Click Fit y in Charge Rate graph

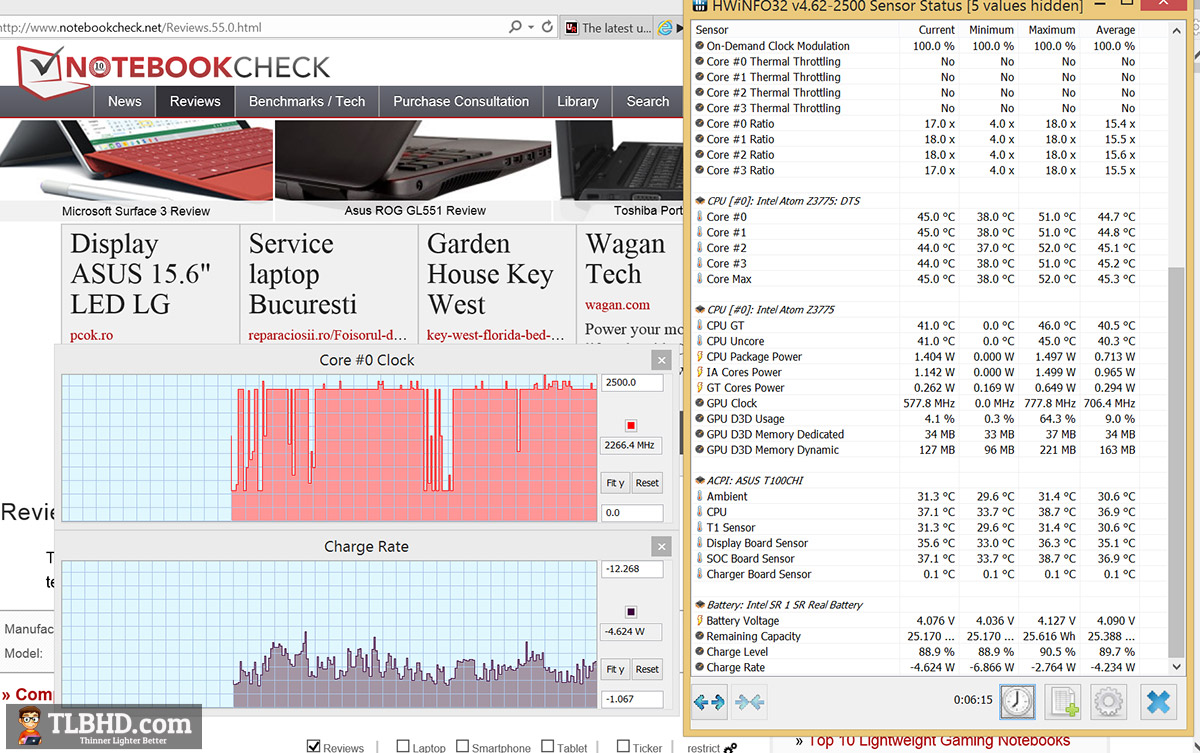tap(615, 669)
